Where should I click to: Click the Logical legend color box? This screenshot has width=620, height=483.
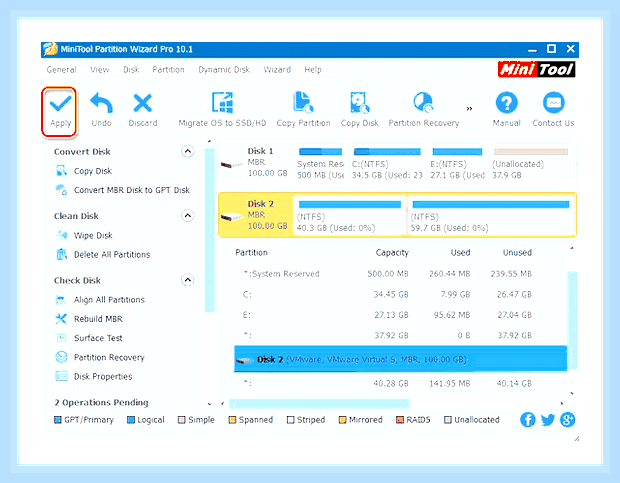131,420
